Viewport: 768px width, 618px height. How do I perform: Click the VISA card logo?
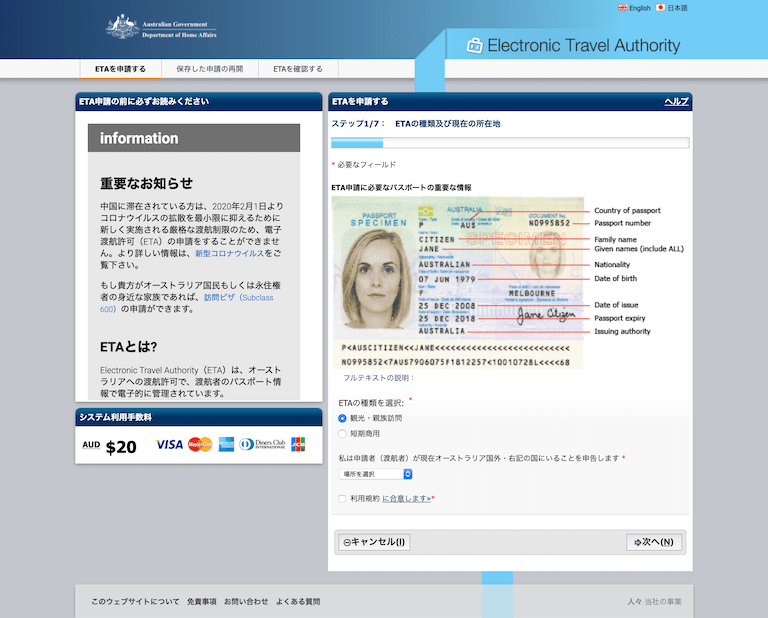click(169, 444)
